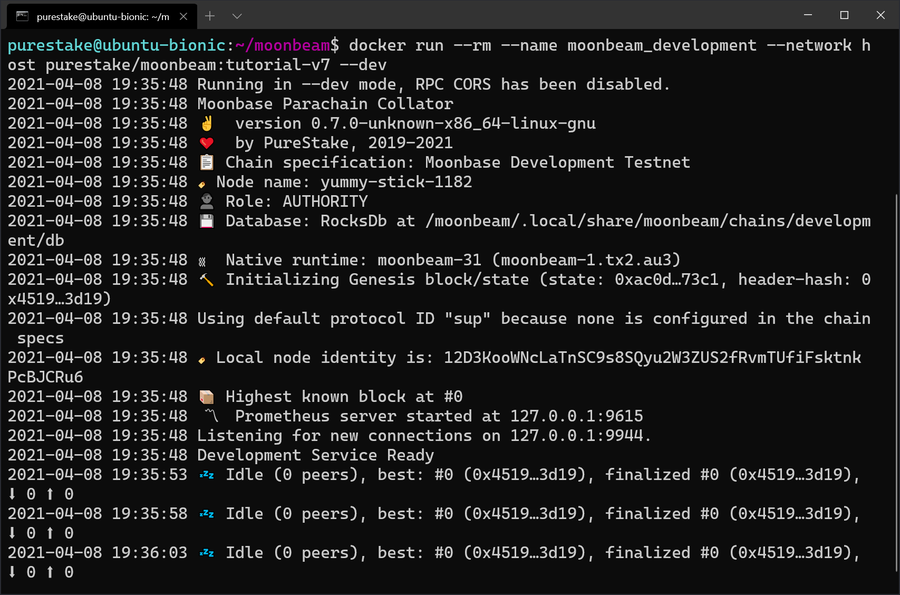Click 'Moonbase Parachain Collator' text
The image size is (900, 595).
pos(325,104)
